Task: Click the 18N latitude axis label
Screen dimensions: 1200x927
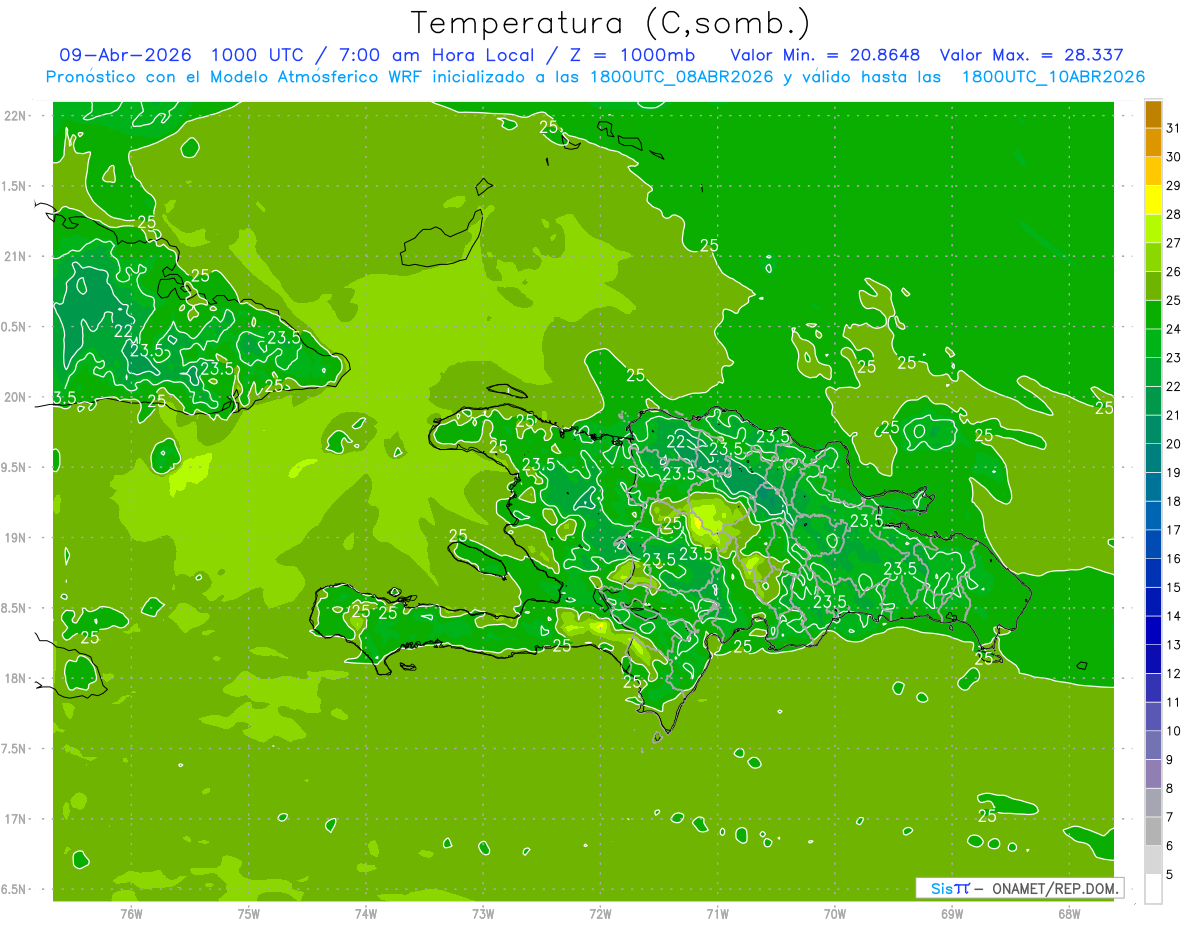Action: 17,678
